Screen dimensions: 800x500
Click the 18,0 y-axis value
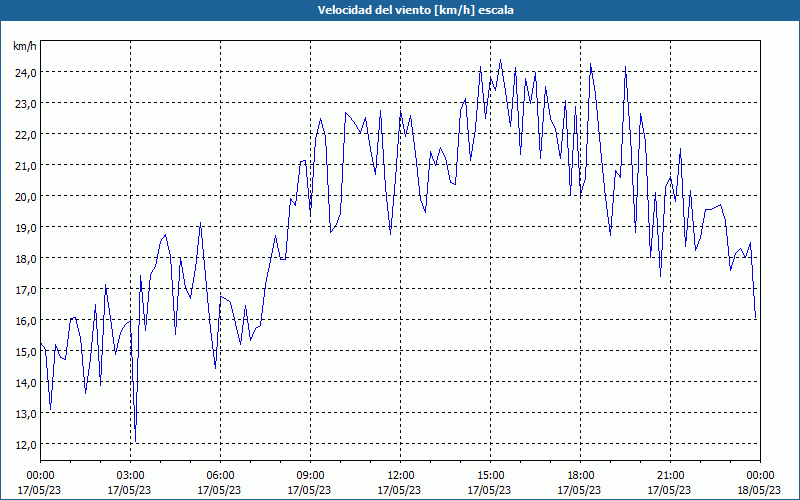26,259
